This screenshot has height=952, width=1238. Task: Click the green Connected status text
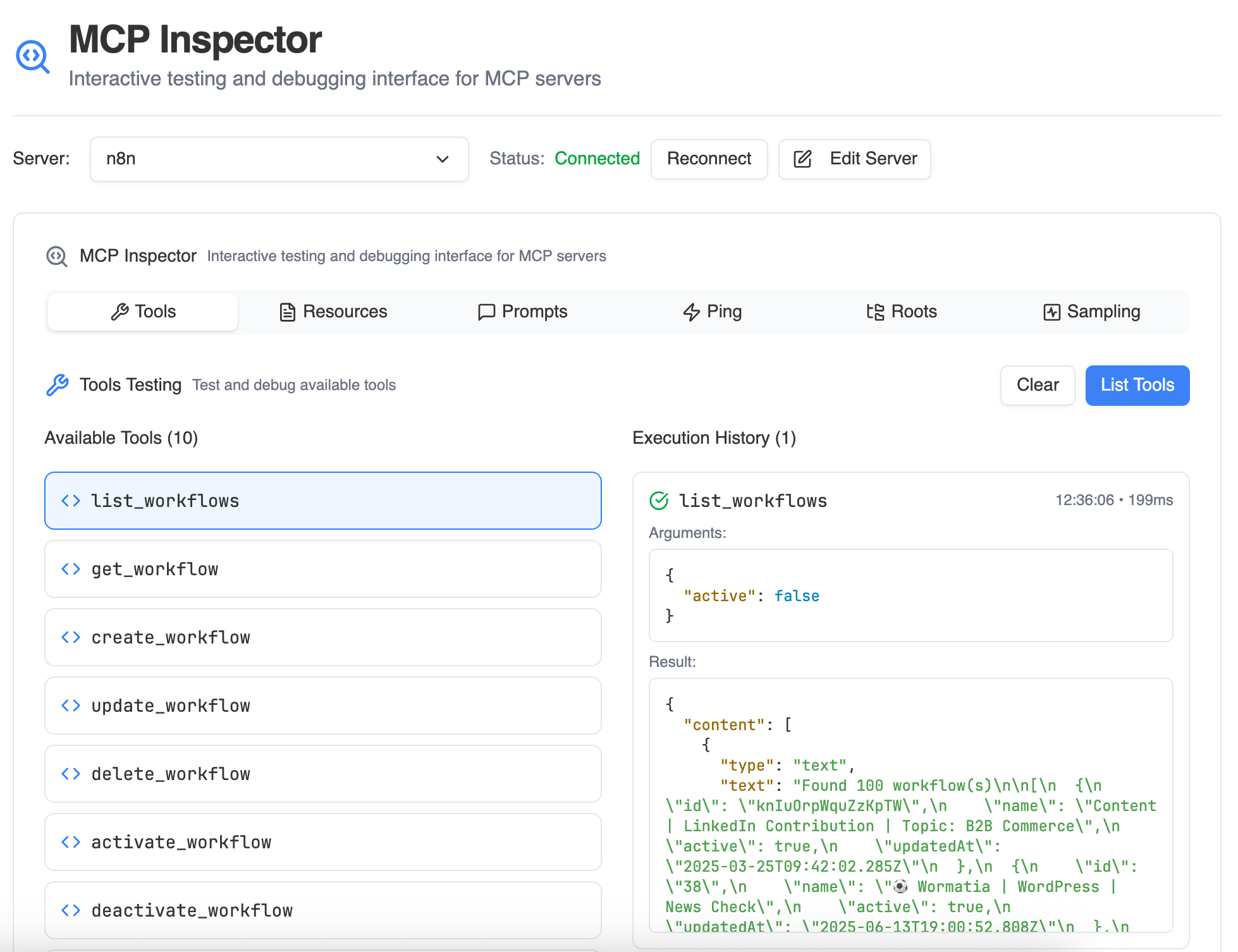[597, 159]
